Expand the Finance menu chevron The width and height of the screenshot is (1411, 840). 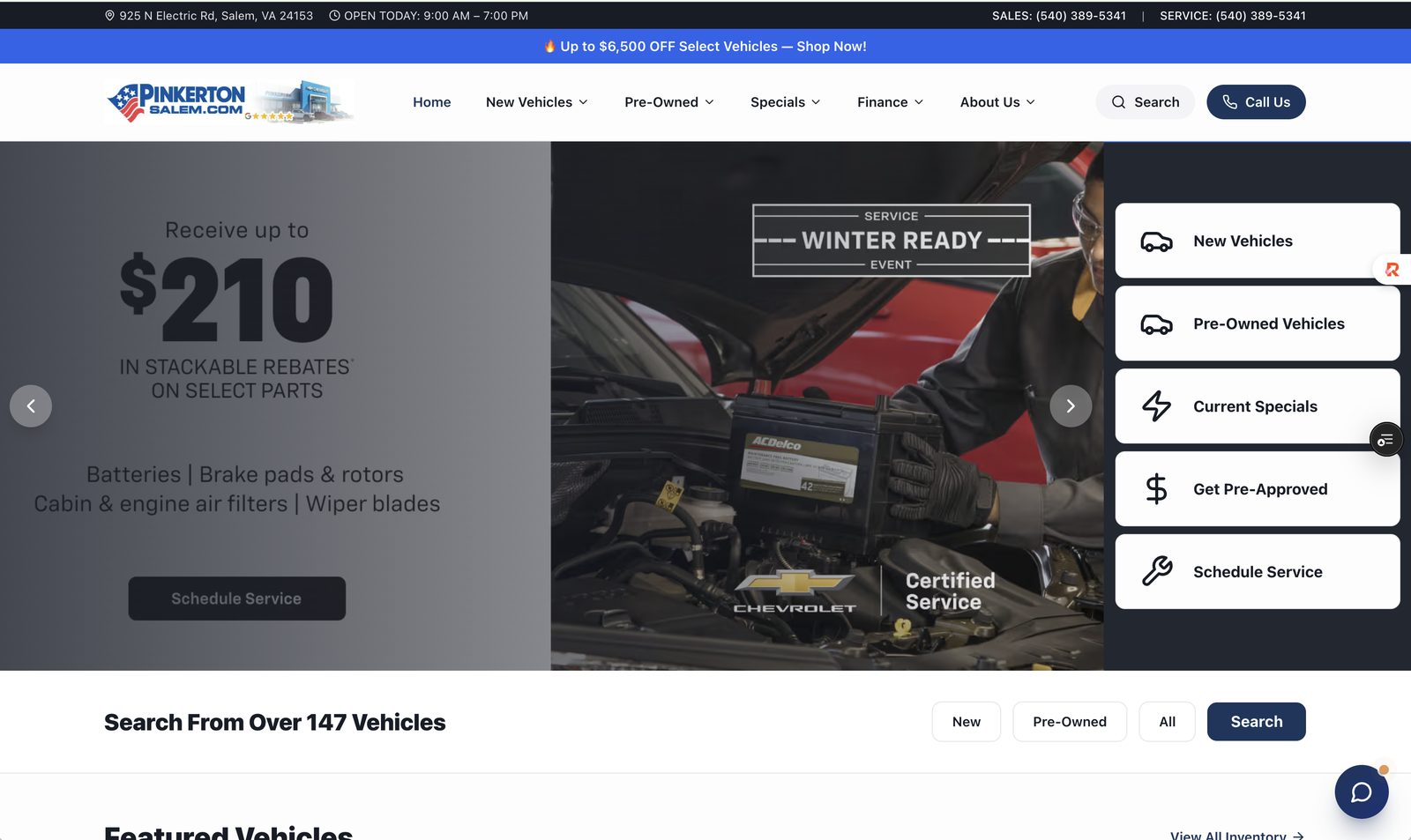coord(919,102)
